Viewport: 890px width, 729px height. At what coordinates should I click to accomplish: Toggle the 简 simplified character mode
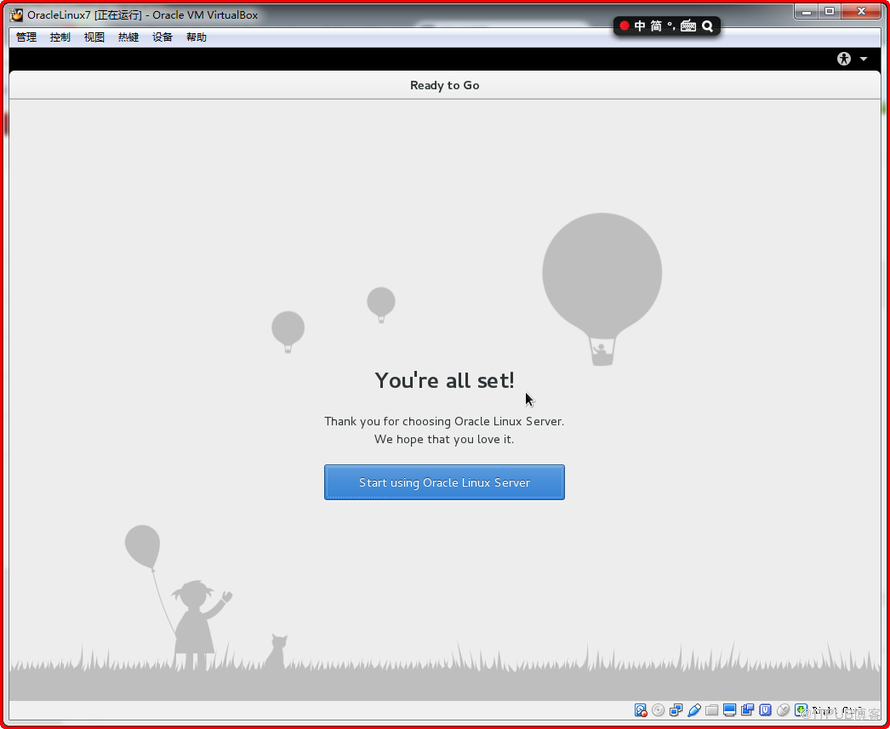656,26
